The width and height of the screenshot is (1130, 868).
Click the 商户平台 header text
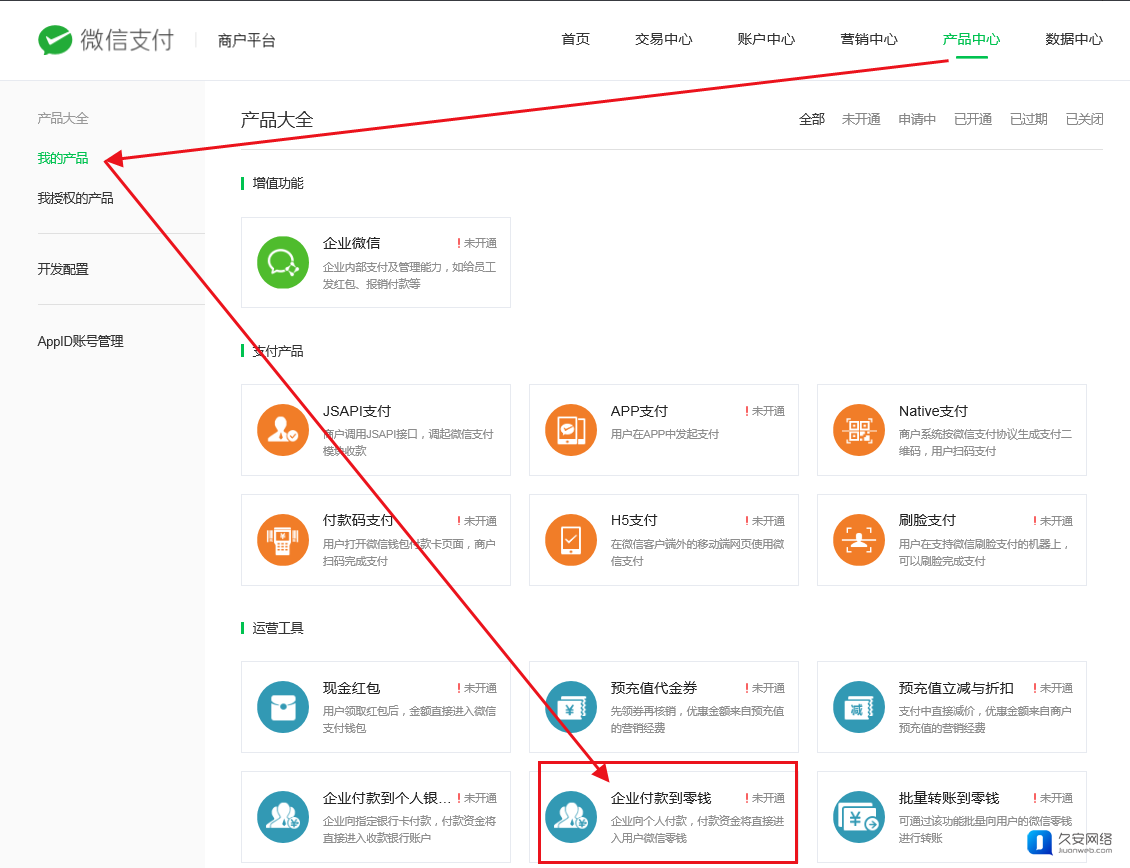coord(246,40)
